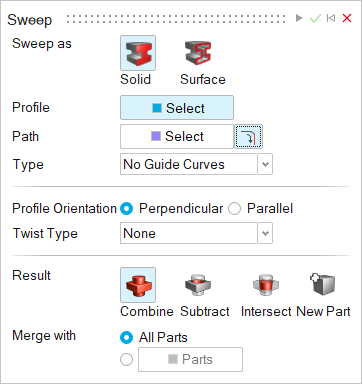Image resolution: width=362 pixels, height=384 pixels.
Task: Click the reset icon beside the checkmark
Action: tap(331, 18)
